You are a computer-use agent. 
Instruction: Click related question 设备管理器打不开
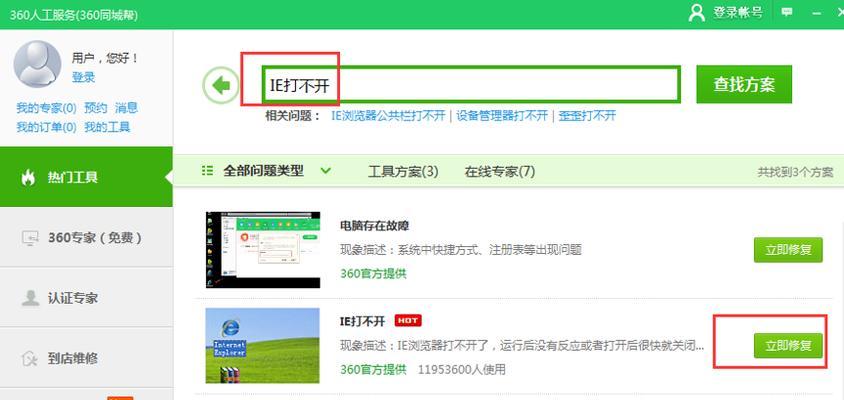pos(502,116)
